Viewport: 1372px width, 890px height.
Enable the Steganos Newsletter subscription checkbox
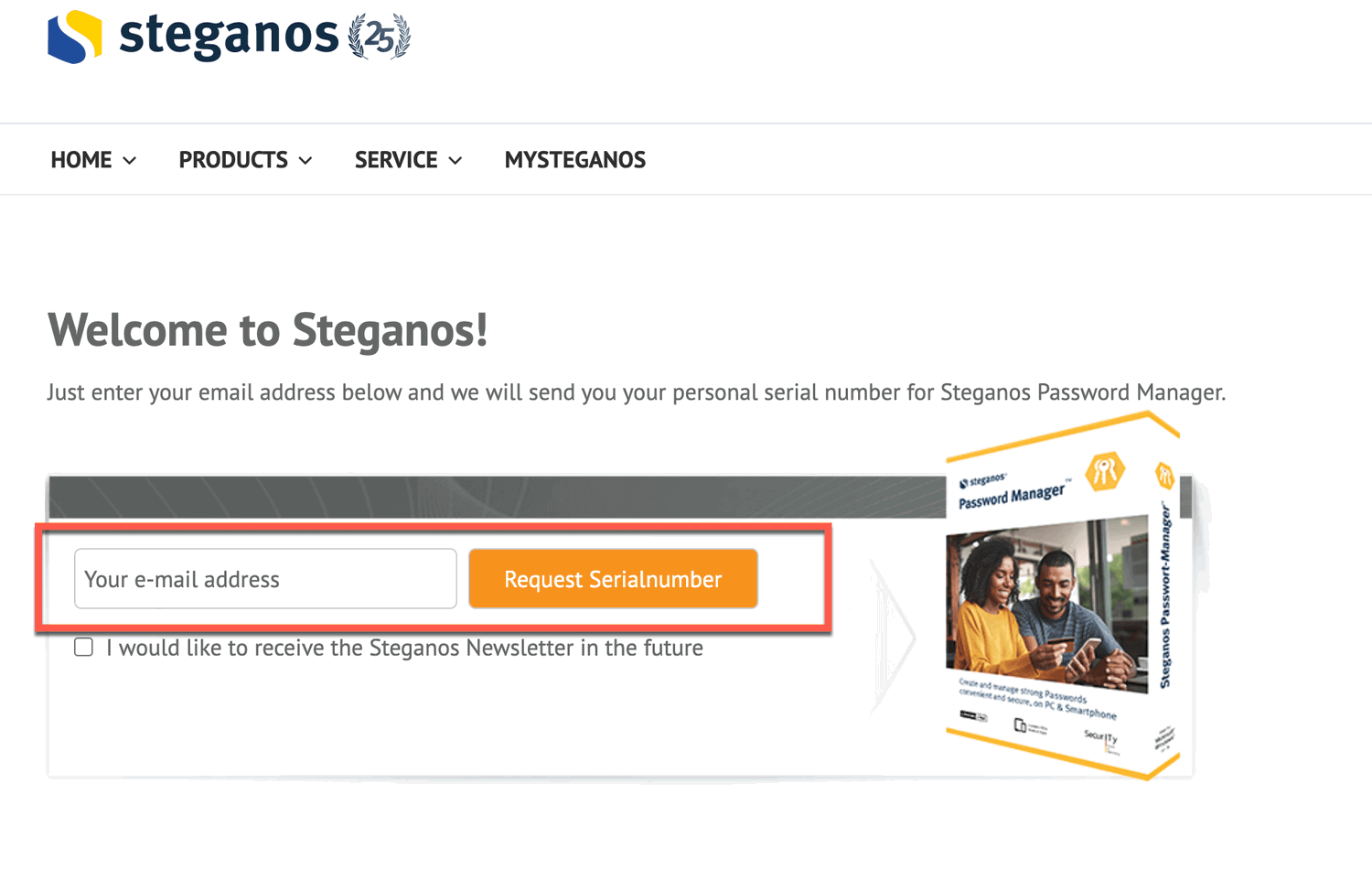(x=83, y=647)
